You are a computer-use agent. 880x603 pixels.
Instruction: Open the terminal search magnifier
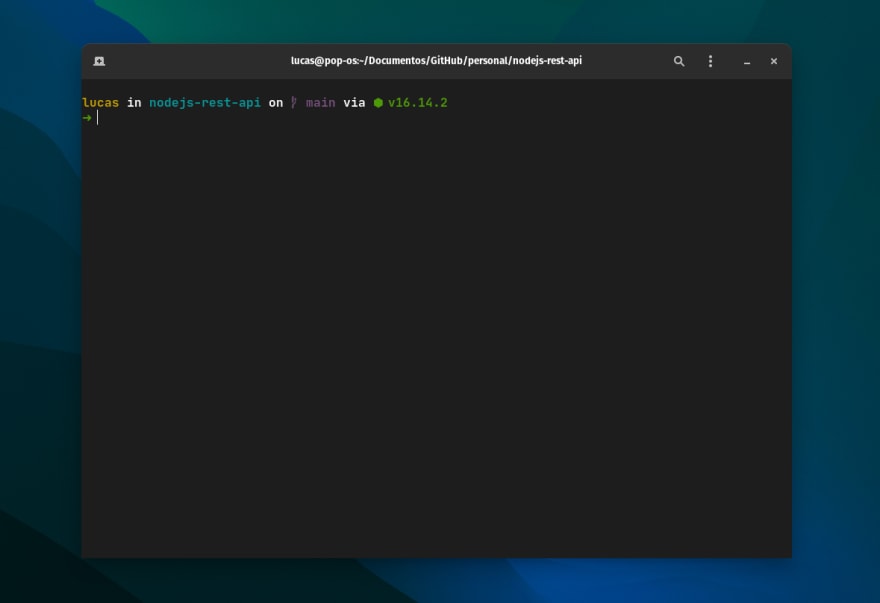click(x=679, y=61)
